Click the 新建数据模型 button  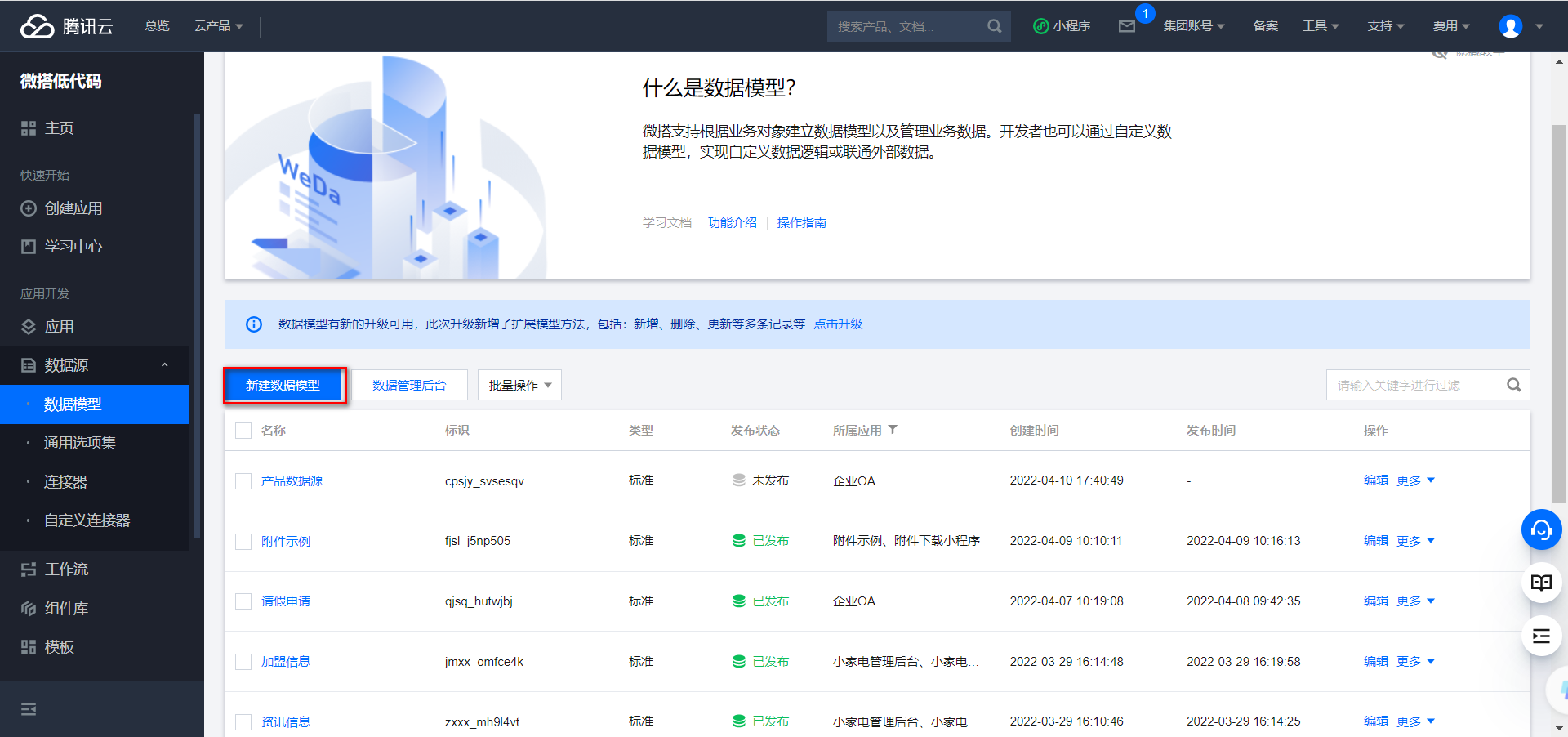283,385
